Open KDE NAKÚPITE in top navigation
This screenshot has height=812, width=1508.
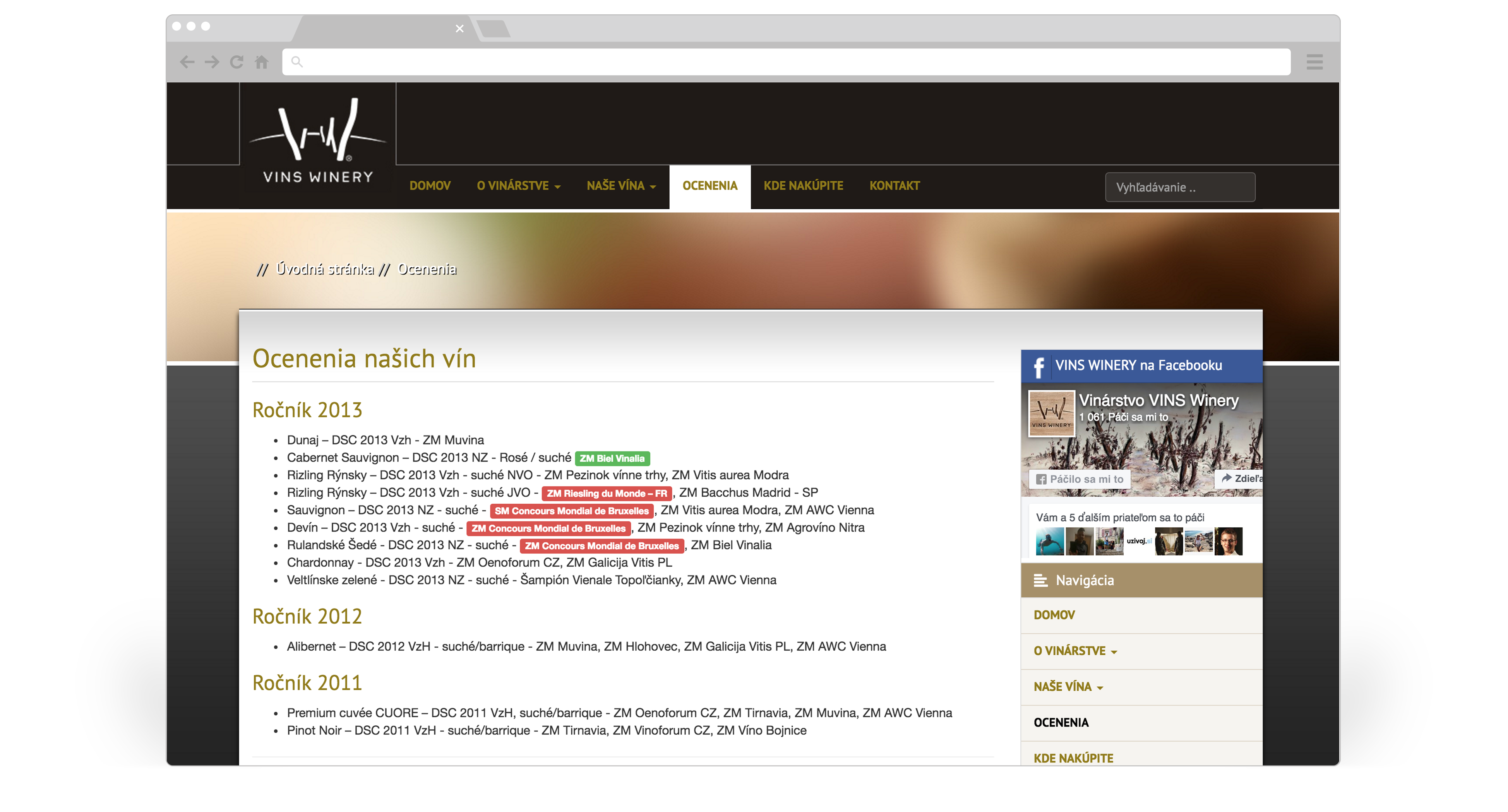point(803,186)
